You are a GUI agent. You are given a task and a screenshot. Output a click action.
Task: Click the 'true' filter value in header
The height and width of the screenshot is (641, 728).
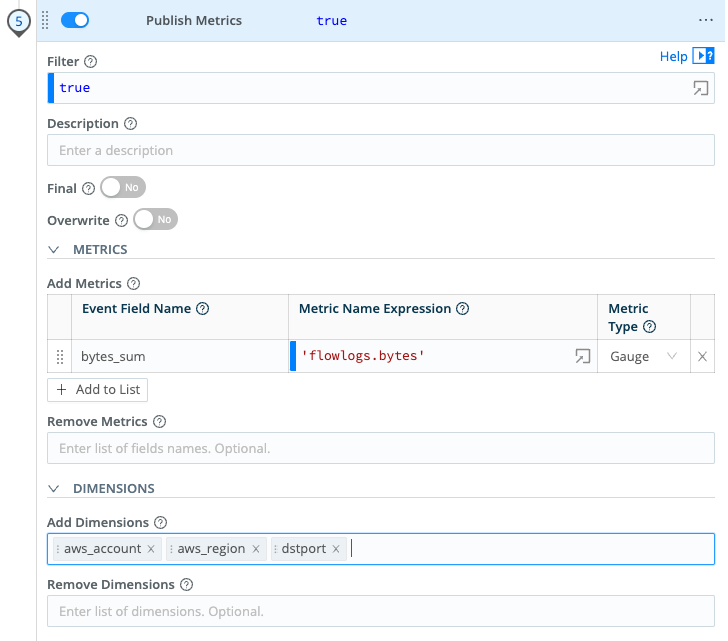click(x=332, y=20)
